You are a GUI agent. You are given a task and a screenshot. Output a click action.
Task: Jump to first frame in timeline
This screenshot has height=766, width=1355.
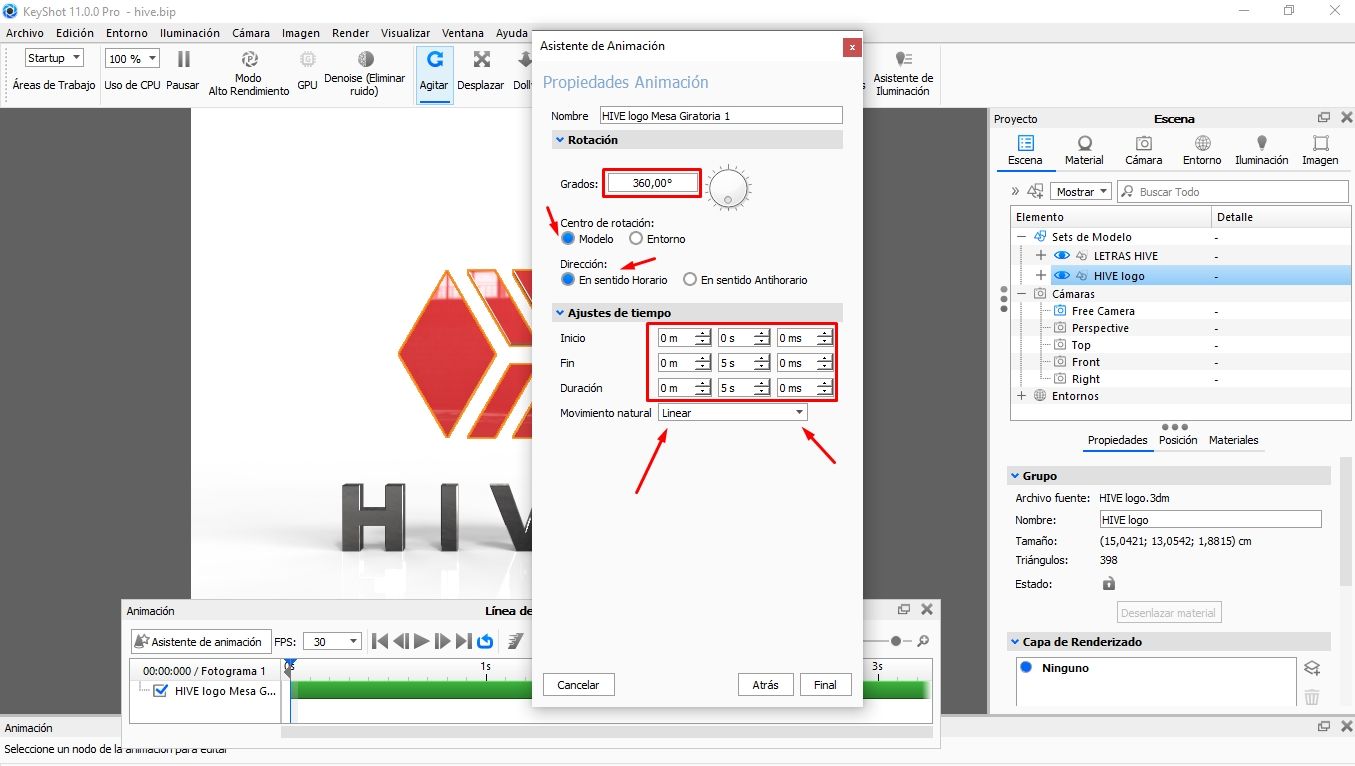(380, 641)
